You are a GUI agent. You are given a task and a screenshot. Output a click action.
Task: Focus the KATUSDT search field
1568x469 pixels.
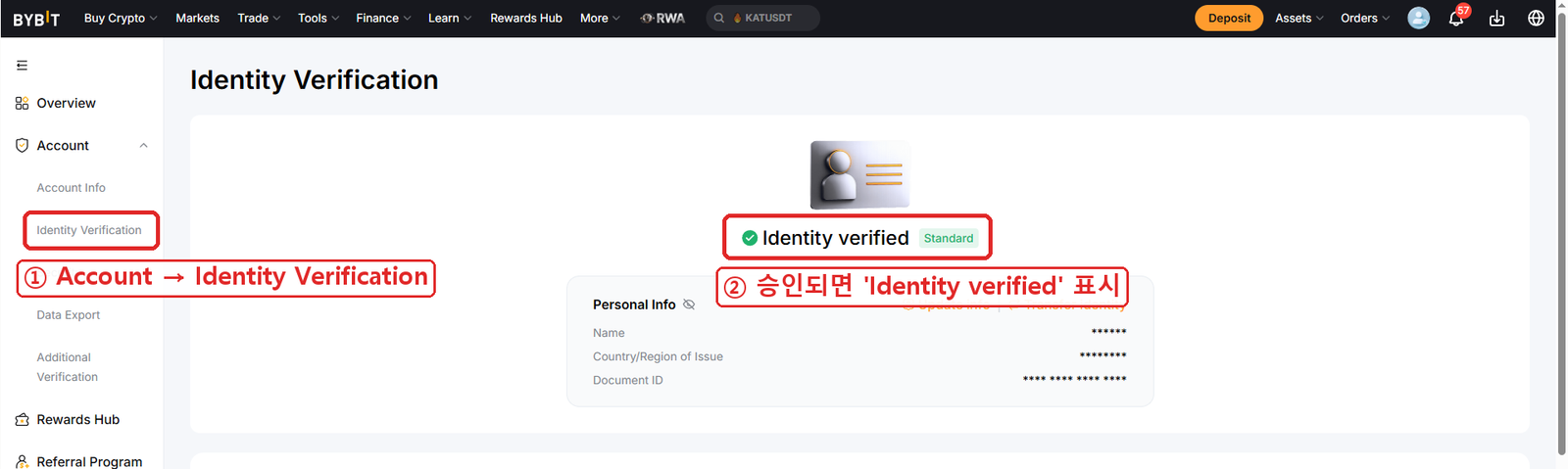(x=762, y=18)
